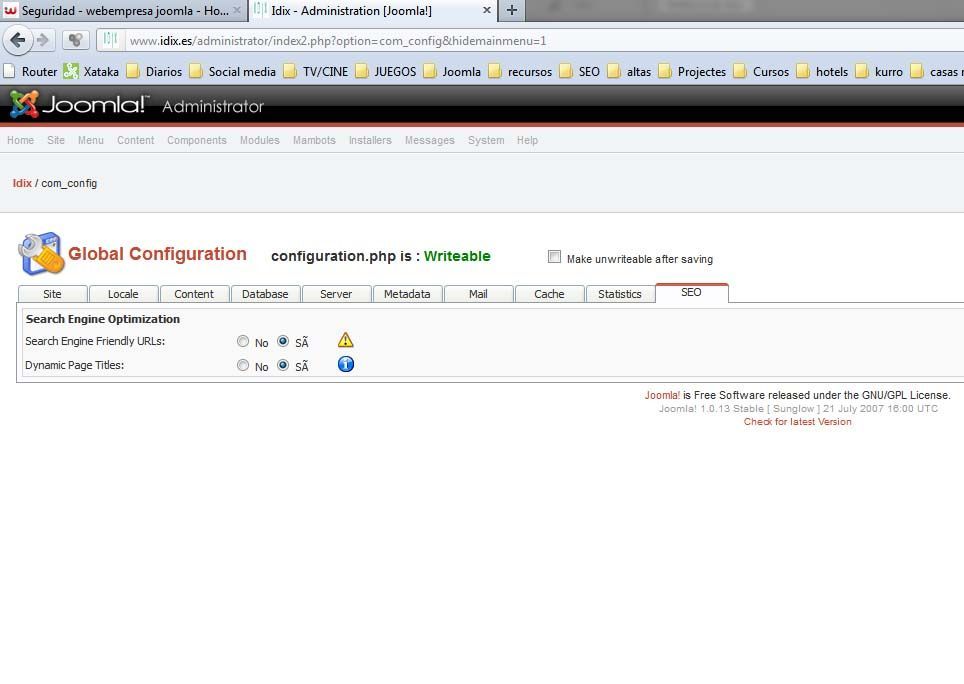Click the Joomla! link in footer
Viewport: 964px width, 684px height.
pos(662,395)
